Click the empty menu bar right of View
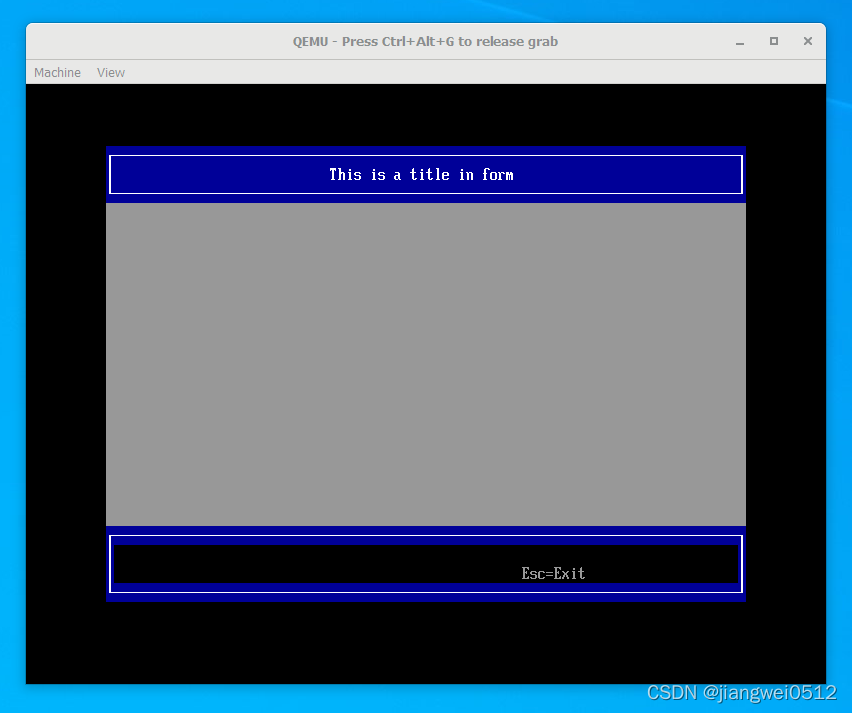Screen dimensions: 852x713 [450, 72]
